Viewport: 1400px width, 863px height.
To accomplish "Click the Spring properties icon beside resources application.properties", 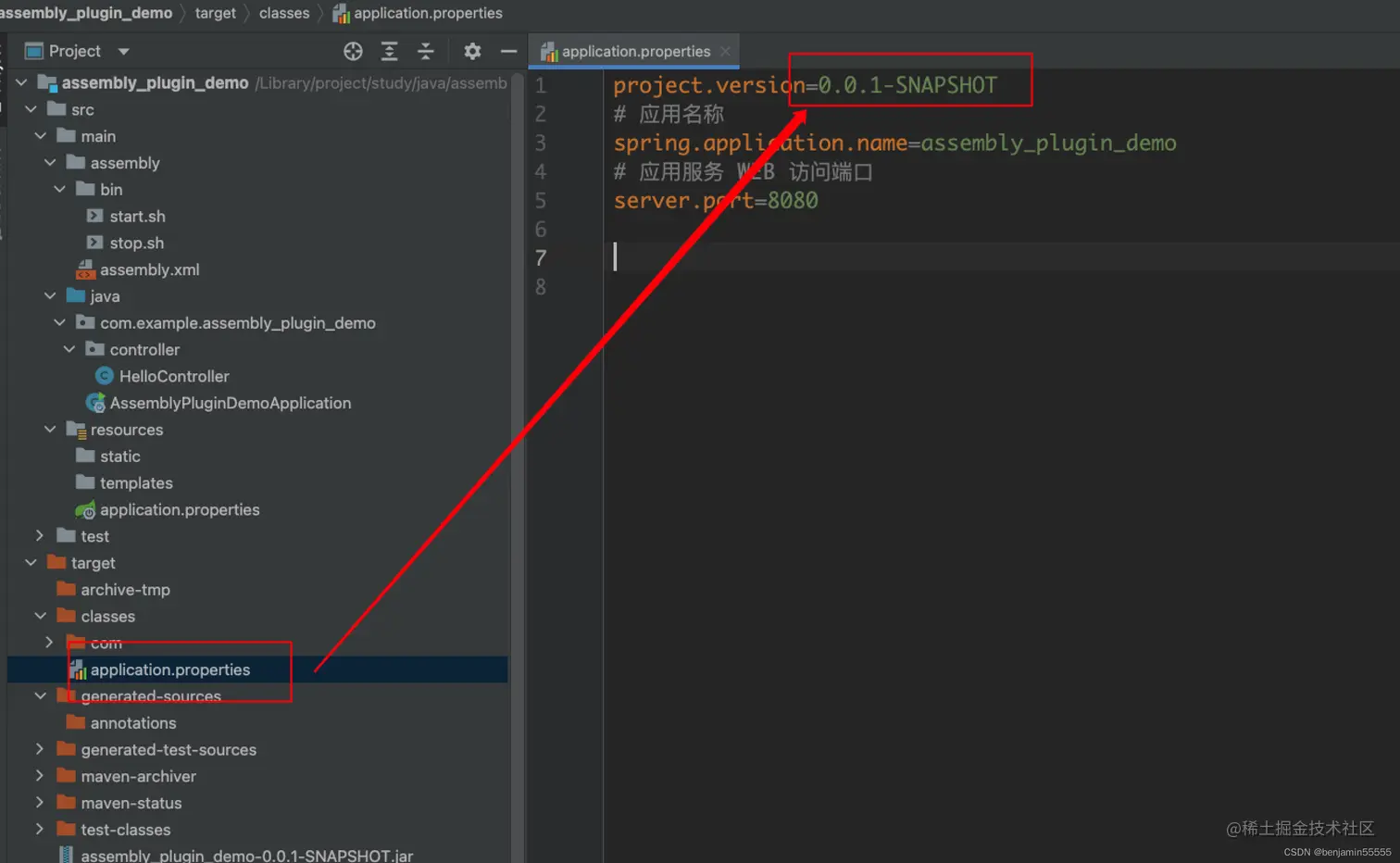I will [x=85, y=509].
